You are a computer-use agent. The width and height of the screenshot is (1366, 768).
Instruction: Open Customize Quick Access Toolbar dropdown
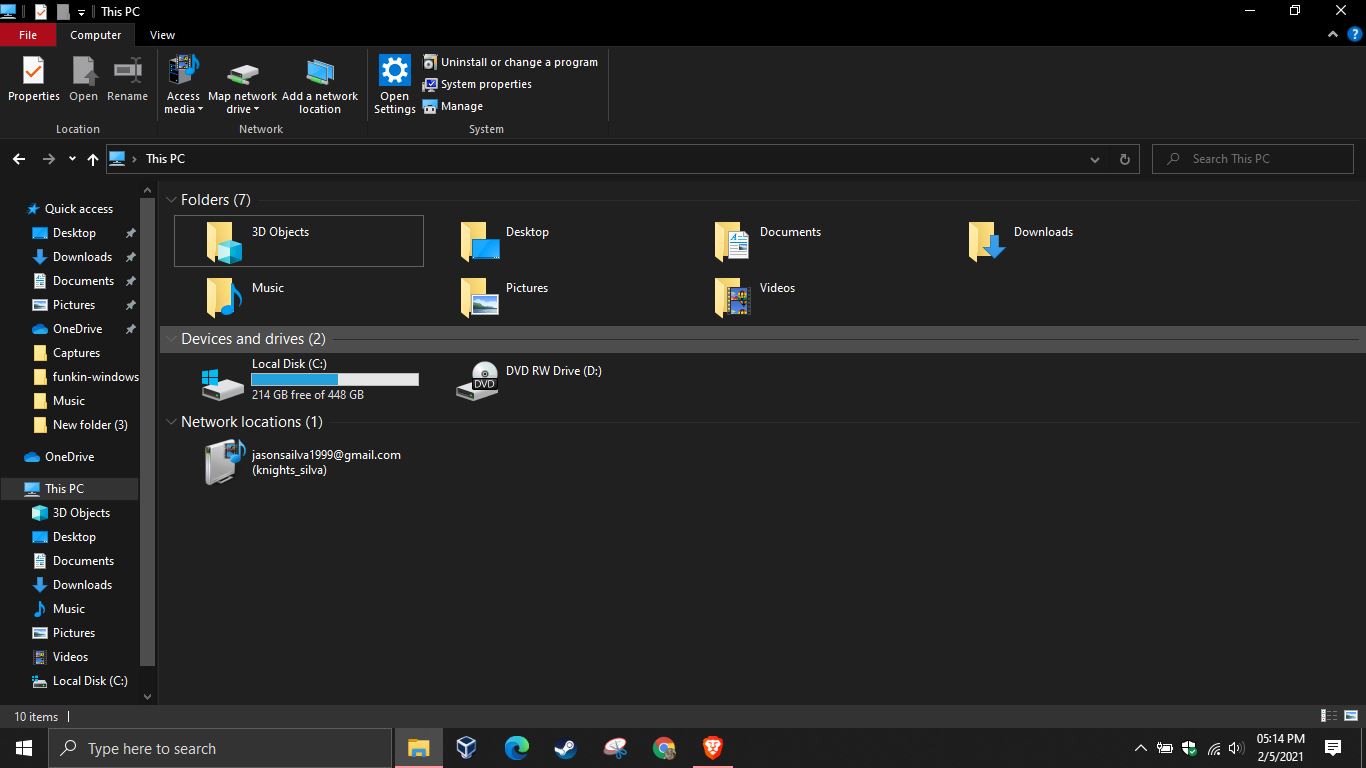pos(82,12)
